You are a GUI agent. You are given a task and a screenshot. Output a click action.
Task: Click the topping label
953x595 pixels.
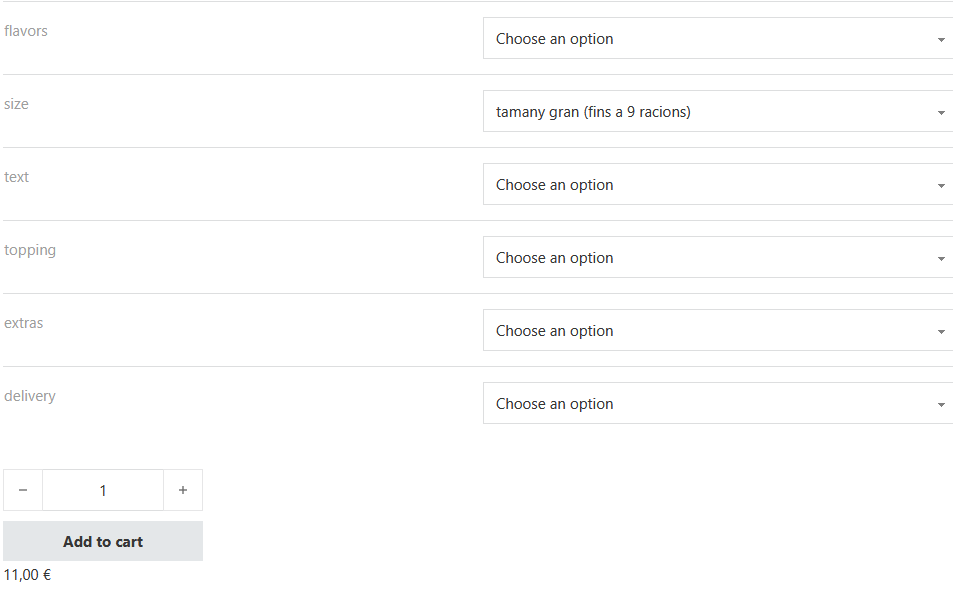(30, 250)
